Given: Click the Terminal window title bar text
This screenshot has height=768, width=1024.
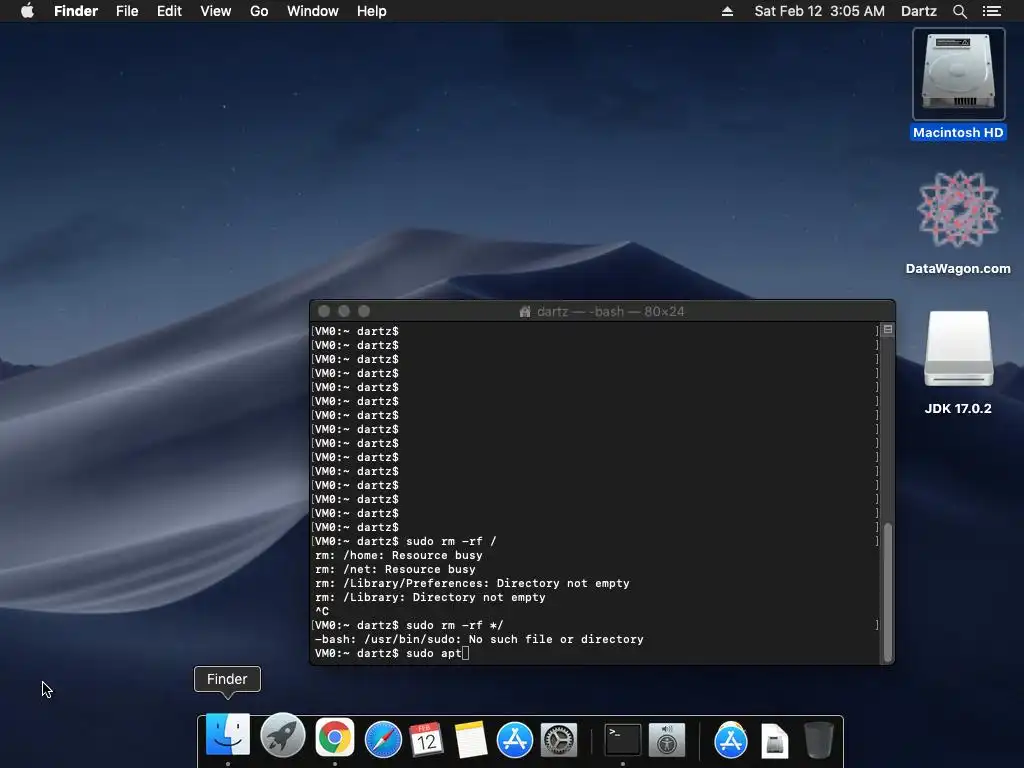Looking at the screenshot, I should click(610, 312).
